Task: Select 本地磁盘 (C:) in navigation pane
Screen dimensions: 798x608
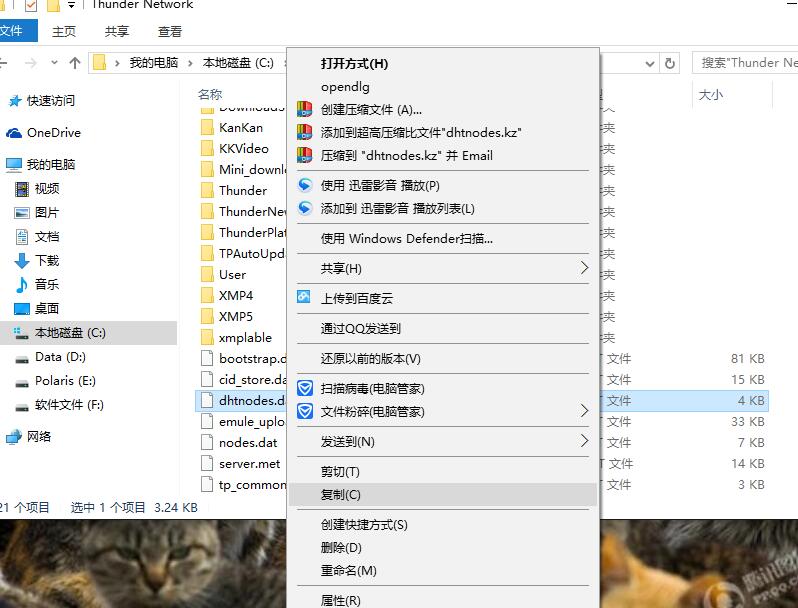Action: [x=89, y=333]
